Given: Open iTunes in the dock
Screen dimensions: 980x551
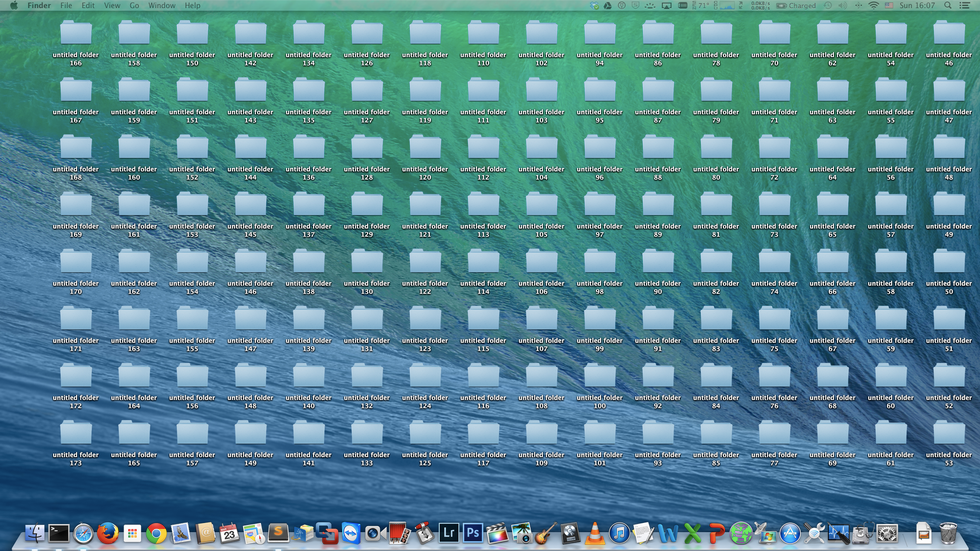Looking at the screenshot, I should point(619,533).
